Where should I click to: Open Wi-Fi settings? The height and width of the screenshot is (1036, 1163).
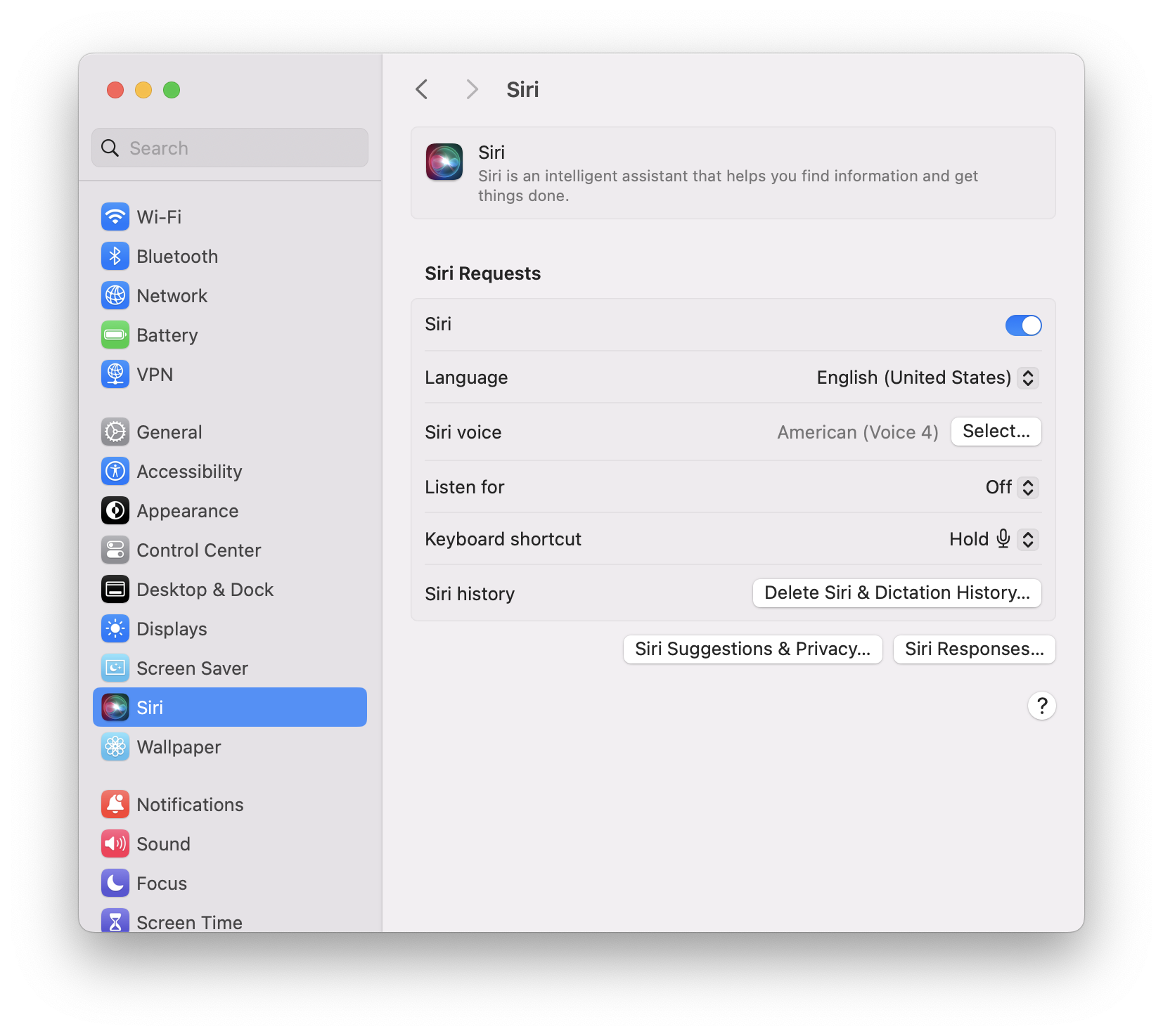click(230, 216)
